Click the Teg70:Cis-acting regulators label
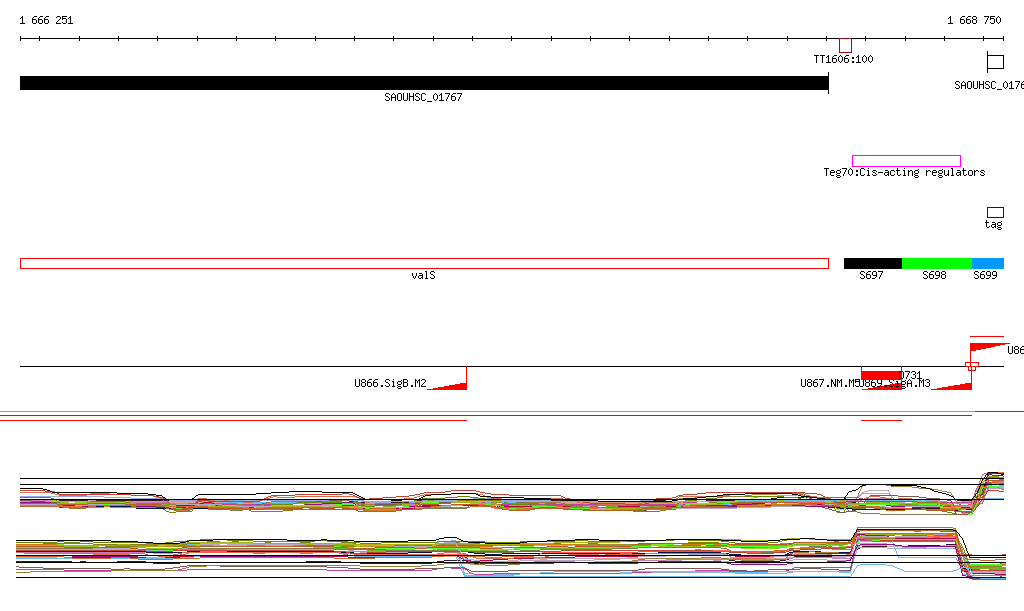Viewport: 1024px width, 611px height. (904, 172)
